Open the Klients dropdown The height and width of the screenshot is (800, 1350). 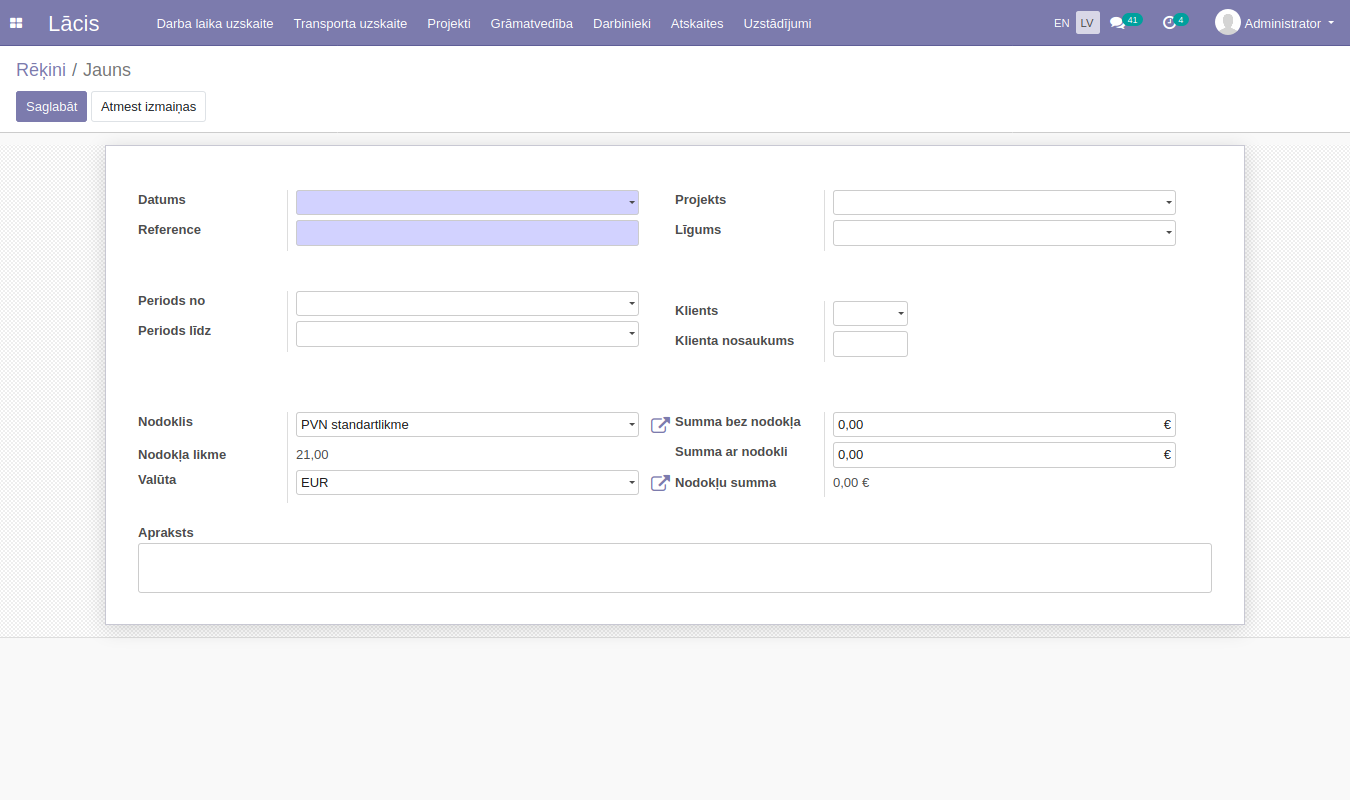coord(900,314)
